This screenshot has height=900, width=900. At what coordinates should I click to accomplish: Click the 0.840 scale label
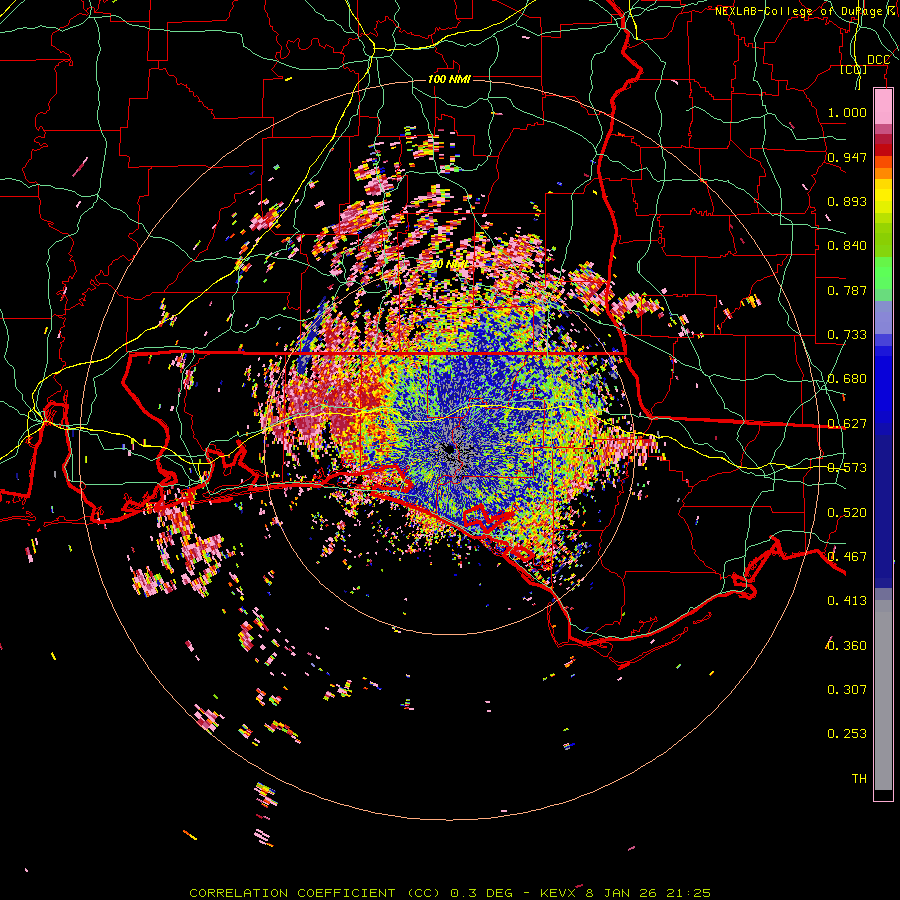click(x=847, y=246)
